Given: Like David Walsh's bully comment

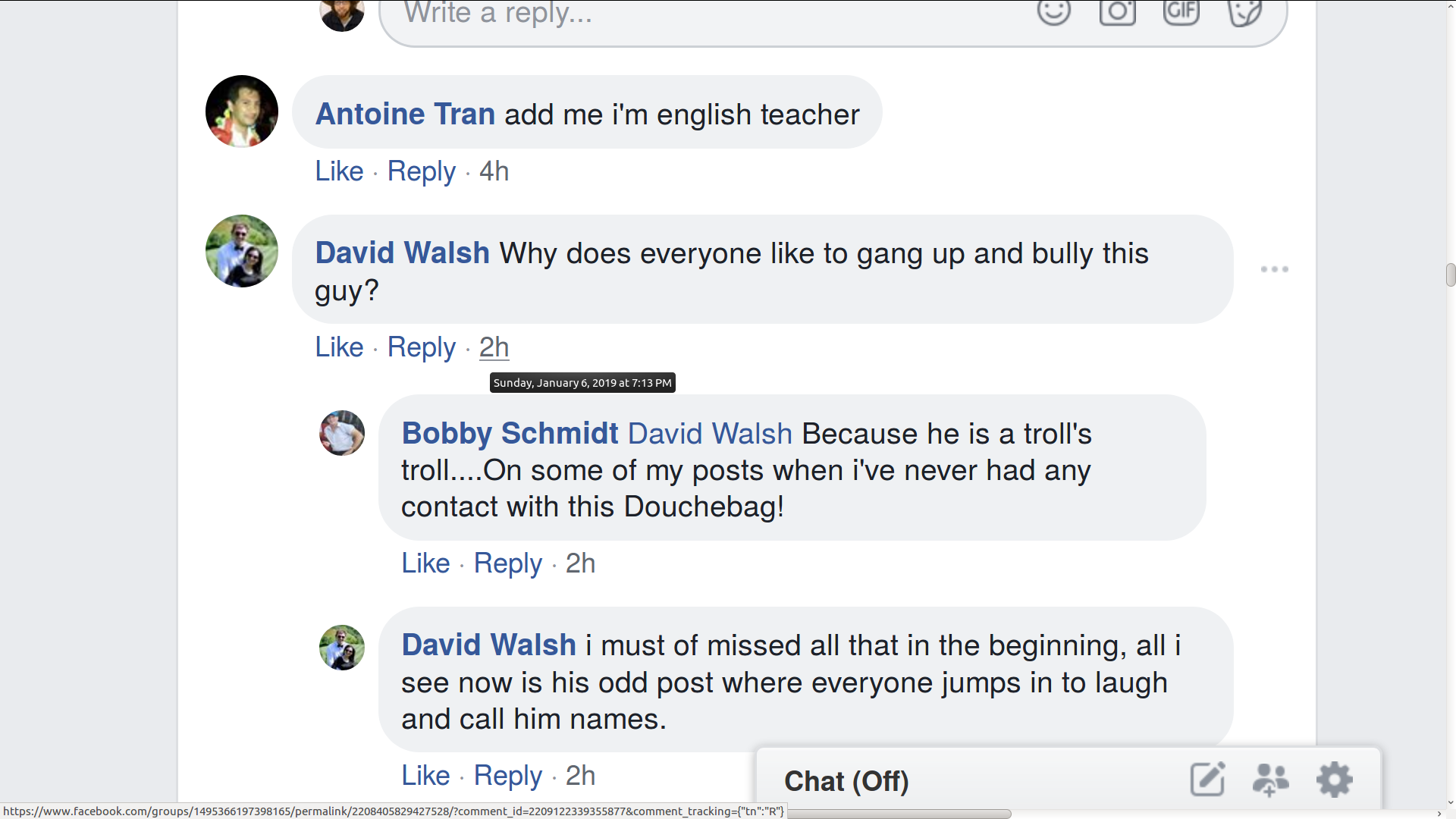Looking at the screenshot, I should click(x=339, y=347).
